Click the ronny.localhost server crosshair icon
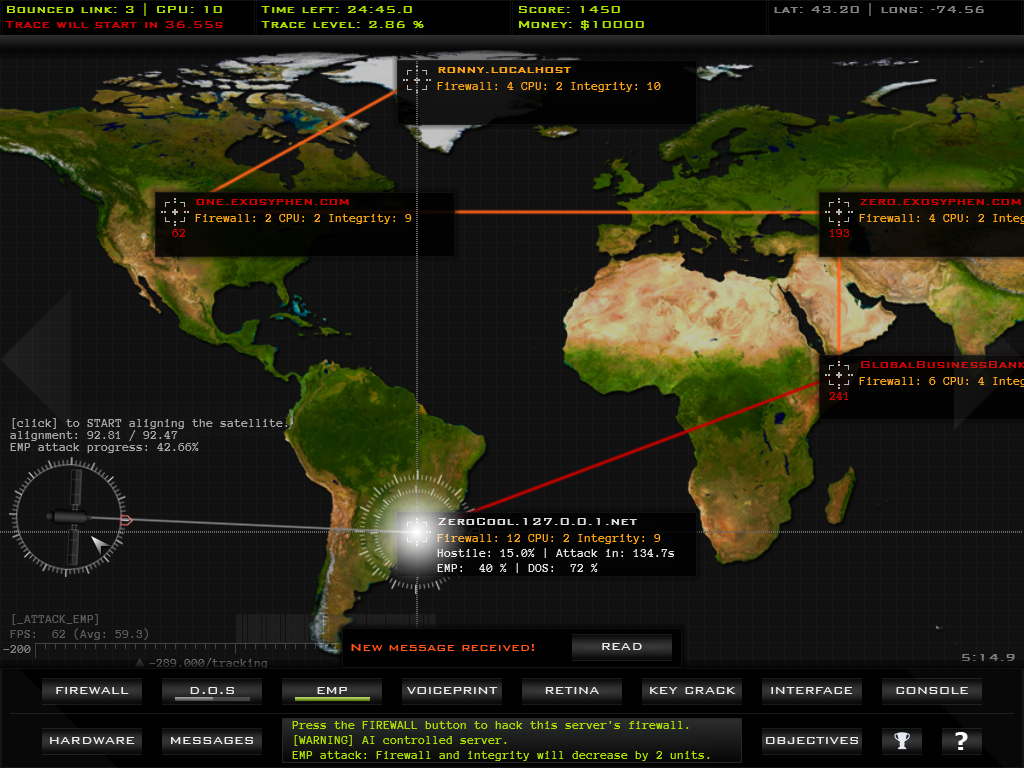1024x768 pixels. point(416,82)
